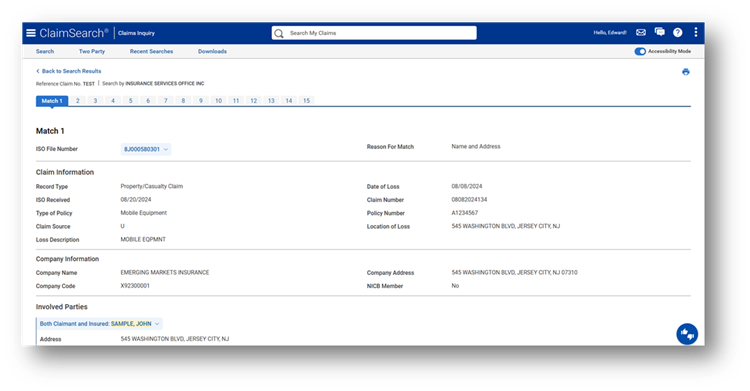Toggle Accessibility Mode switch
Screen dimensions: 750x391
coord(640,51)
